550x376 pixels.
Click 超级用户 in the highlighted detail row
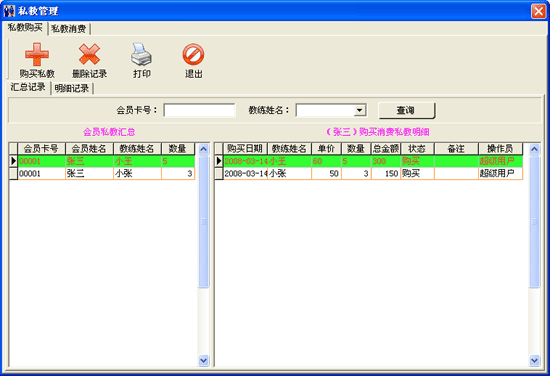[x=501, y=161]
